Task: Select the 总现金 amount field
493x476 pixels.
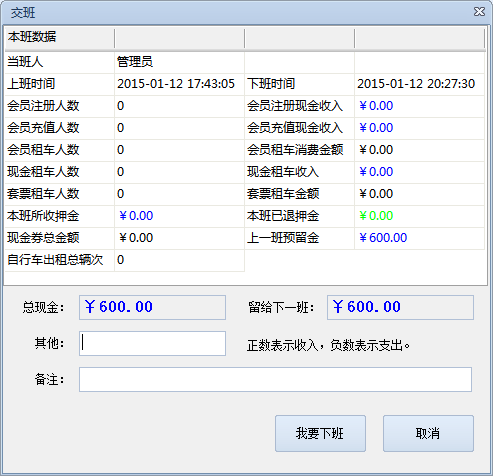Action: tap(152, 307)
